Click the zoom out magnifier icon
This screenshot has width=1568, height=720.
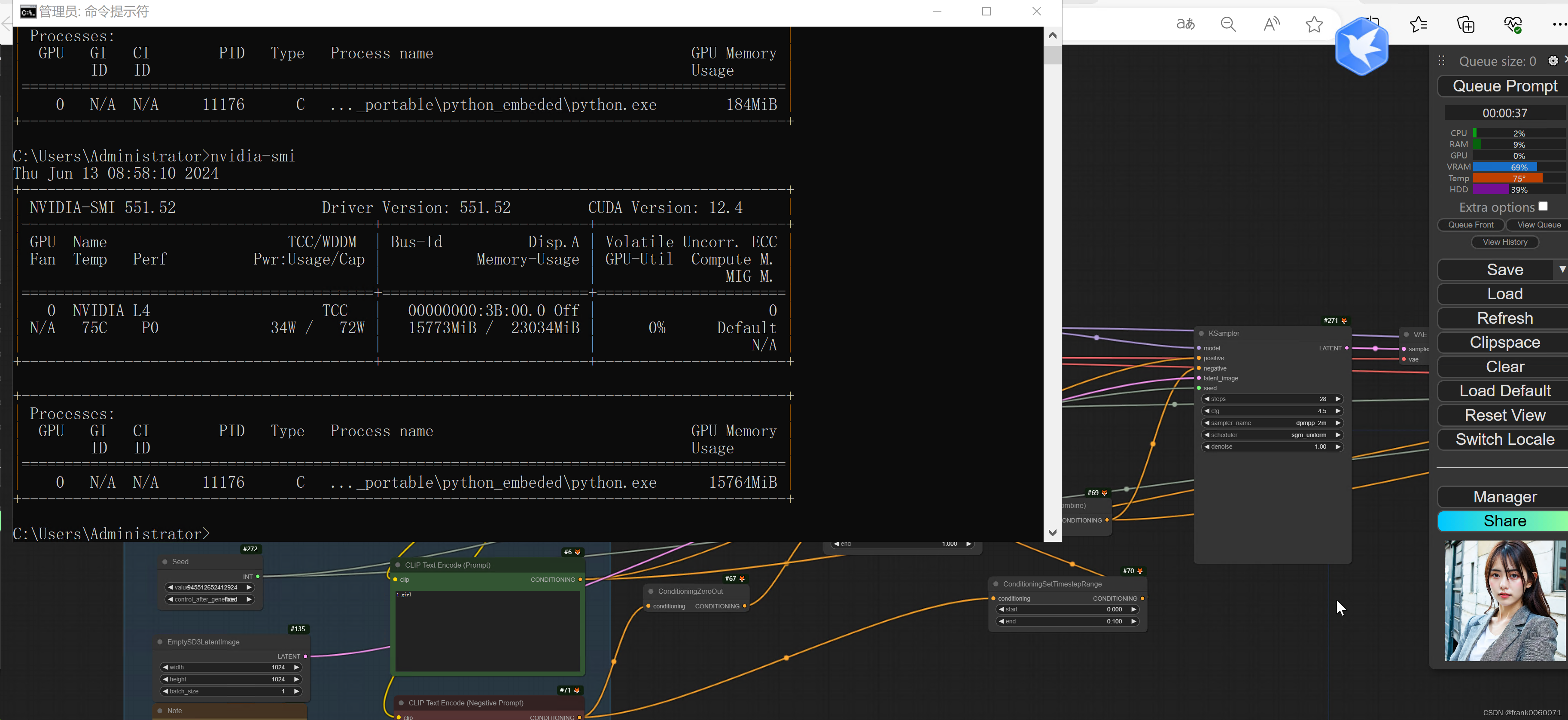pos(1228,24)
